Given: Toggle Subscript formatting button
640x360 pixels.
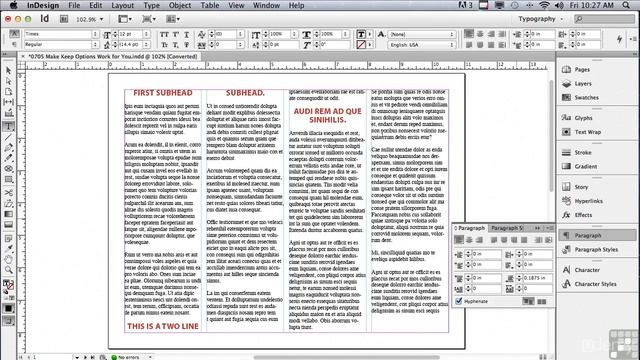Looking at the screenshot, I should point(176,45).
